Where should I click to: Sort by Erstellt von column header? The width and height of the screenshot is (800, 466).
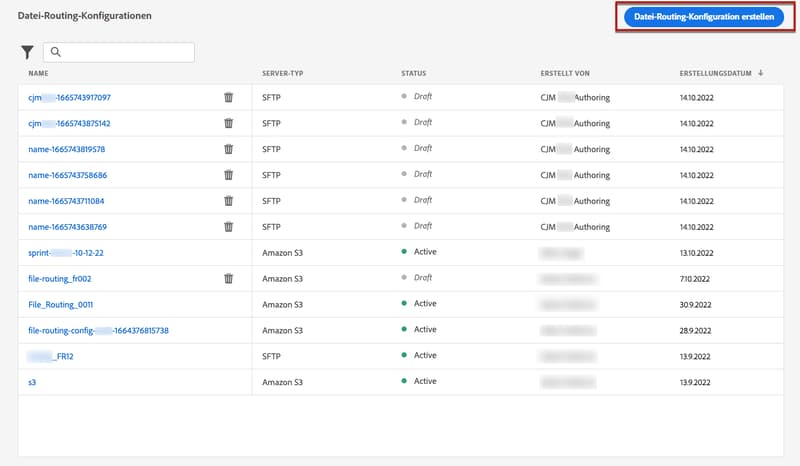point(565,73)
